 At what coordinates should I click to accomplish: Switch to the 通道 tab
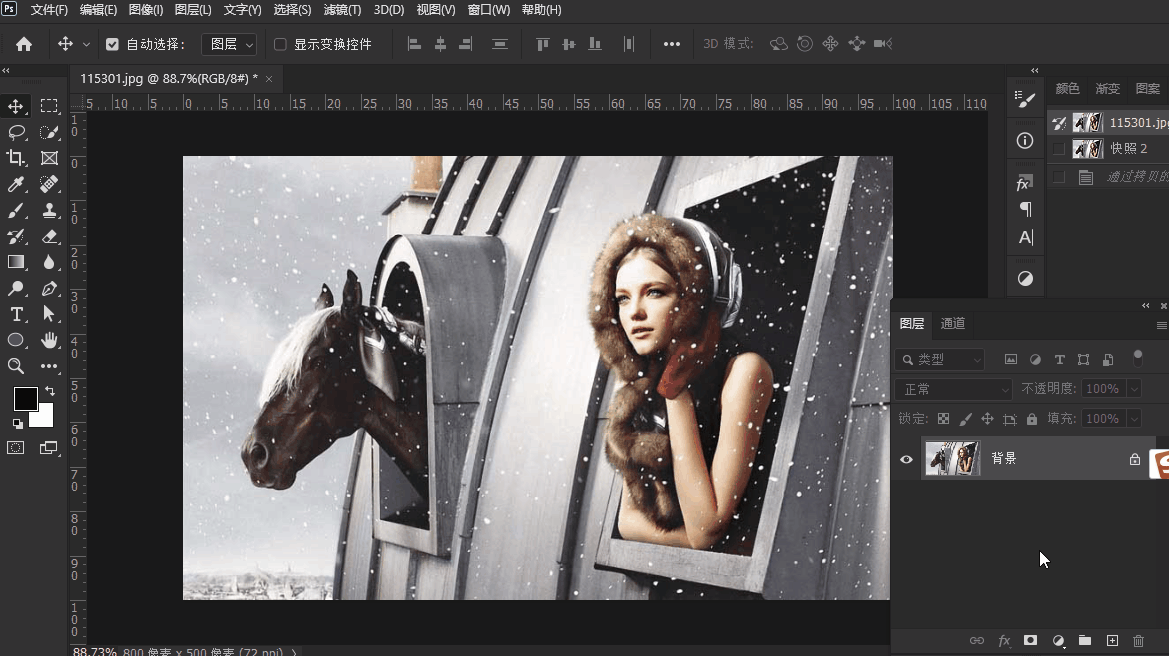tap(953, 324)
